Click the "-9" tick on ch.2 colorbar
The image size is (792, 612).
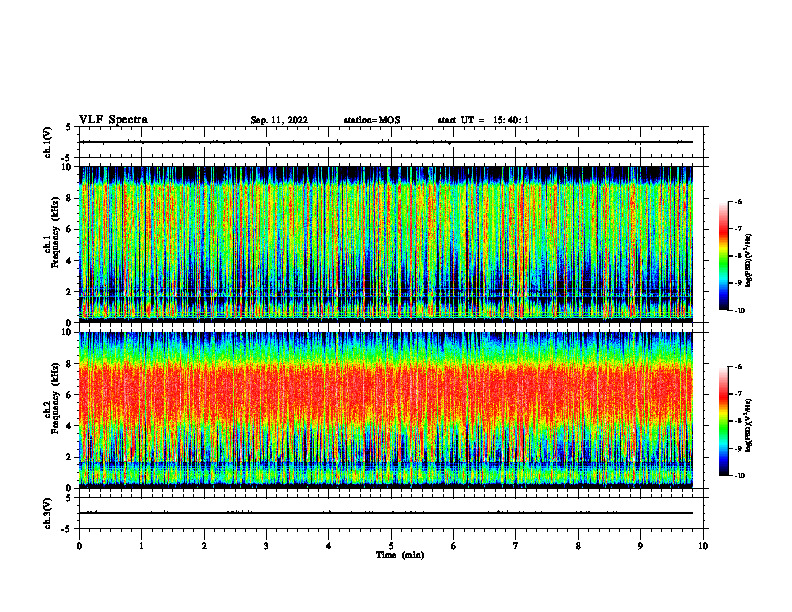pos(738,448)
